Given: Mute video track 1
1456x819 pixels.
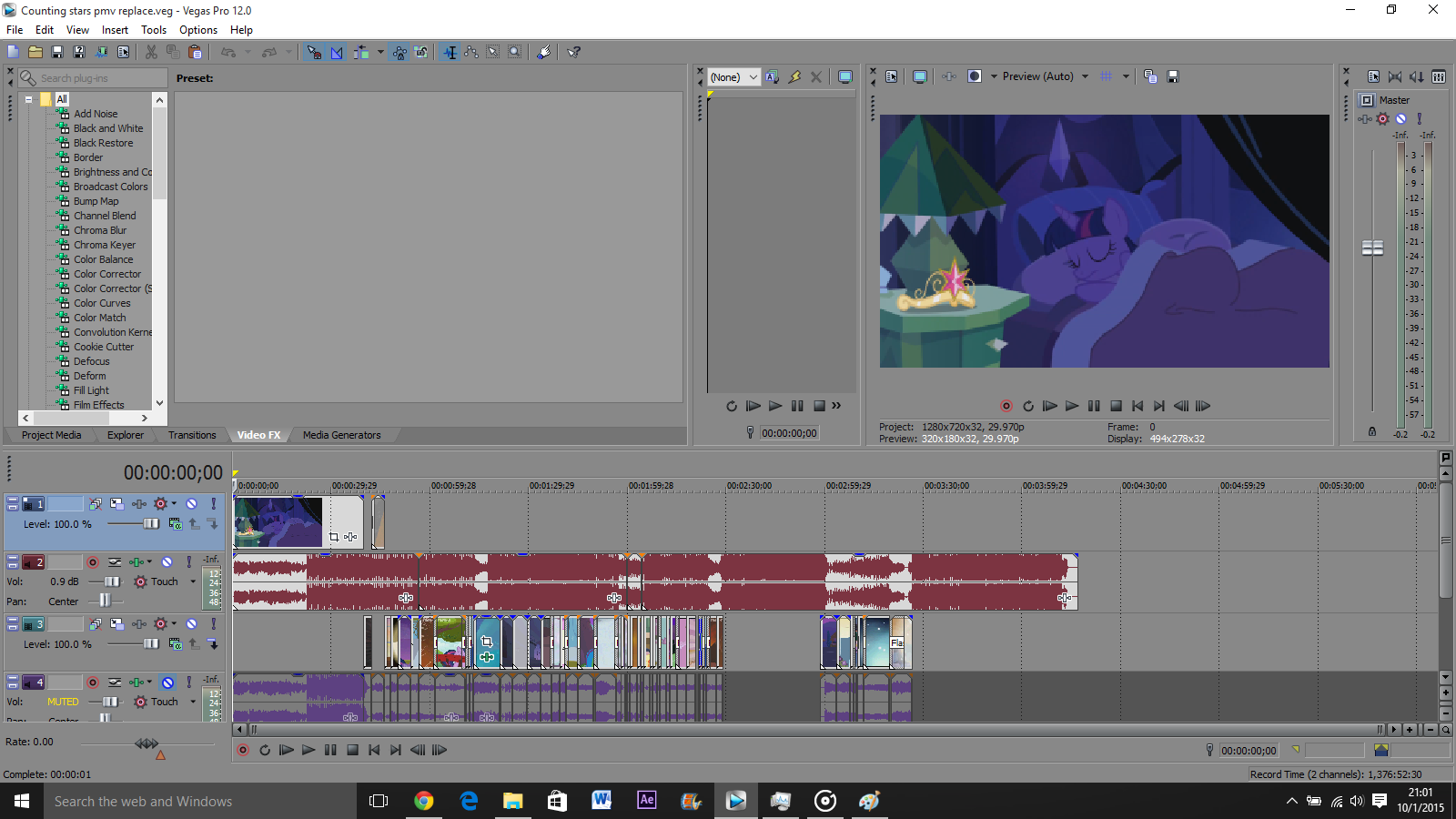Looking at the screenshot, I should [192, 503].
